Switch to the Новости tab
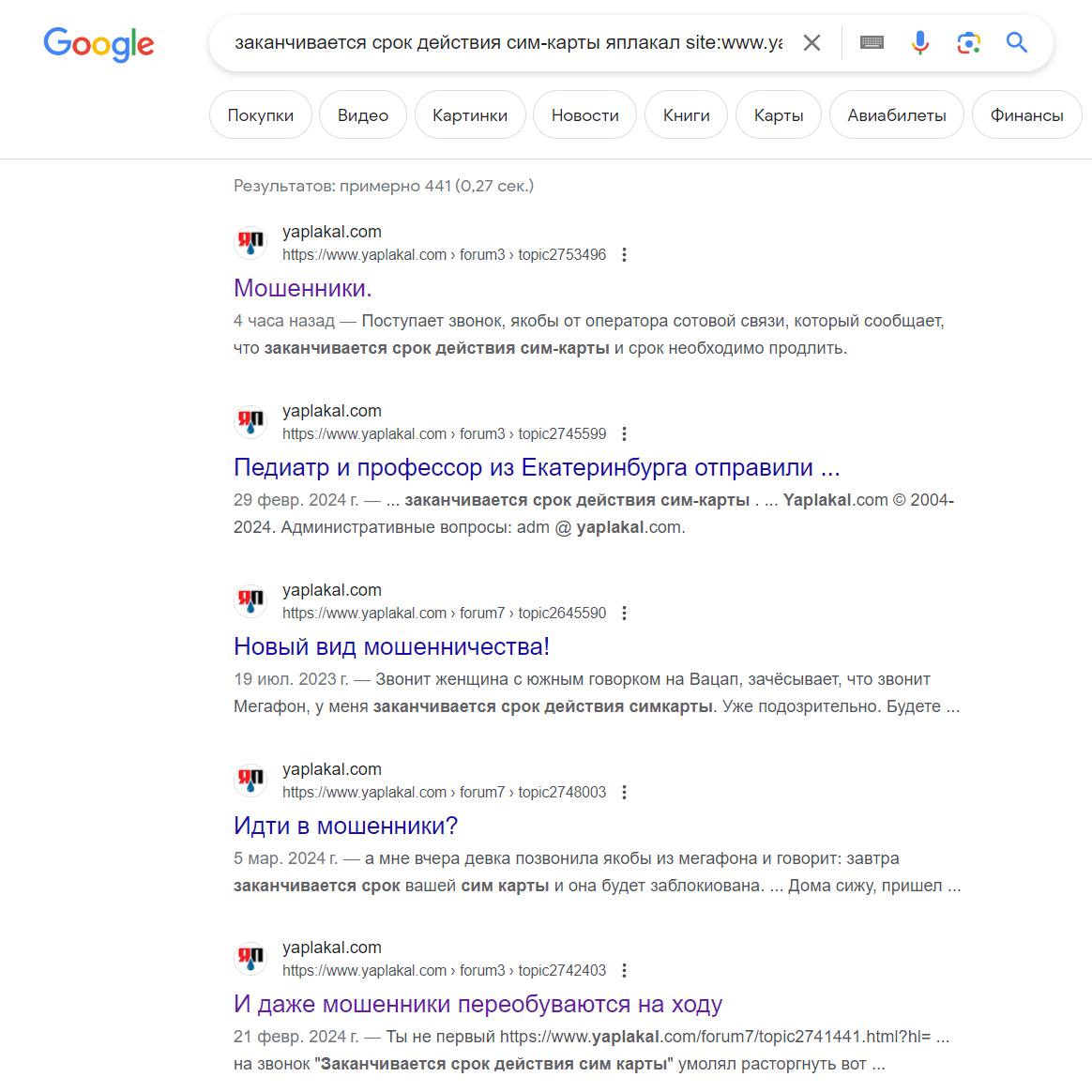Screen dimensions: 1092x1092 (x=585, y=114)
